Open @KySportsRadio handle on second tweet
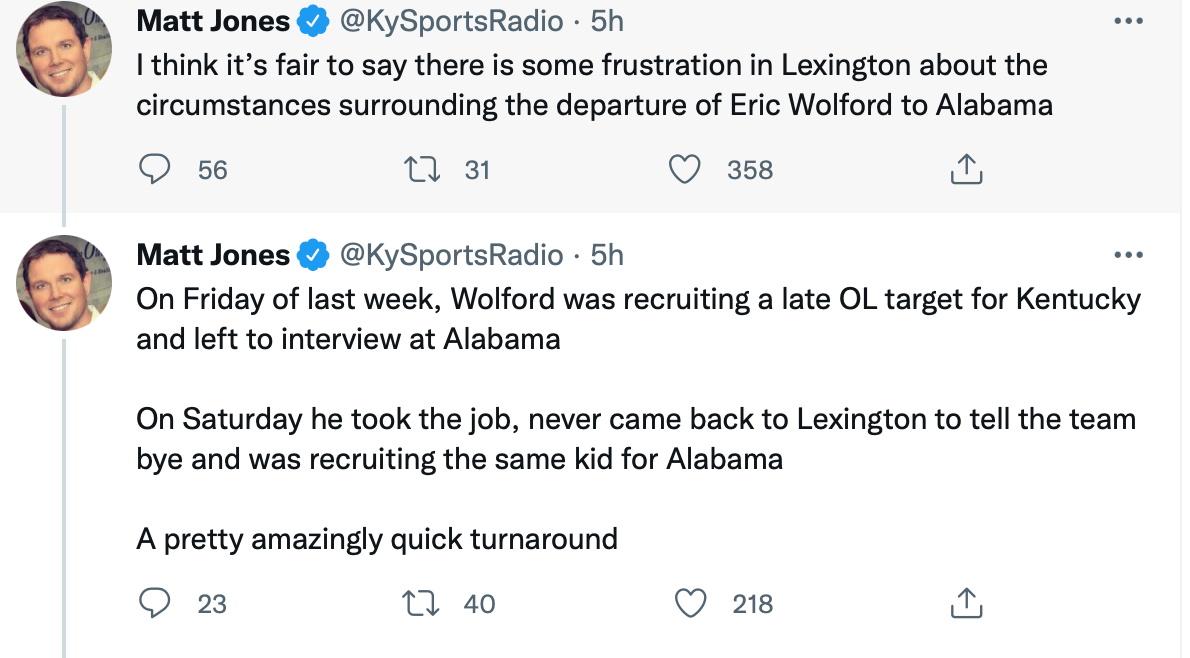This screenshot has height=658, width=1190. coord(452,256)
